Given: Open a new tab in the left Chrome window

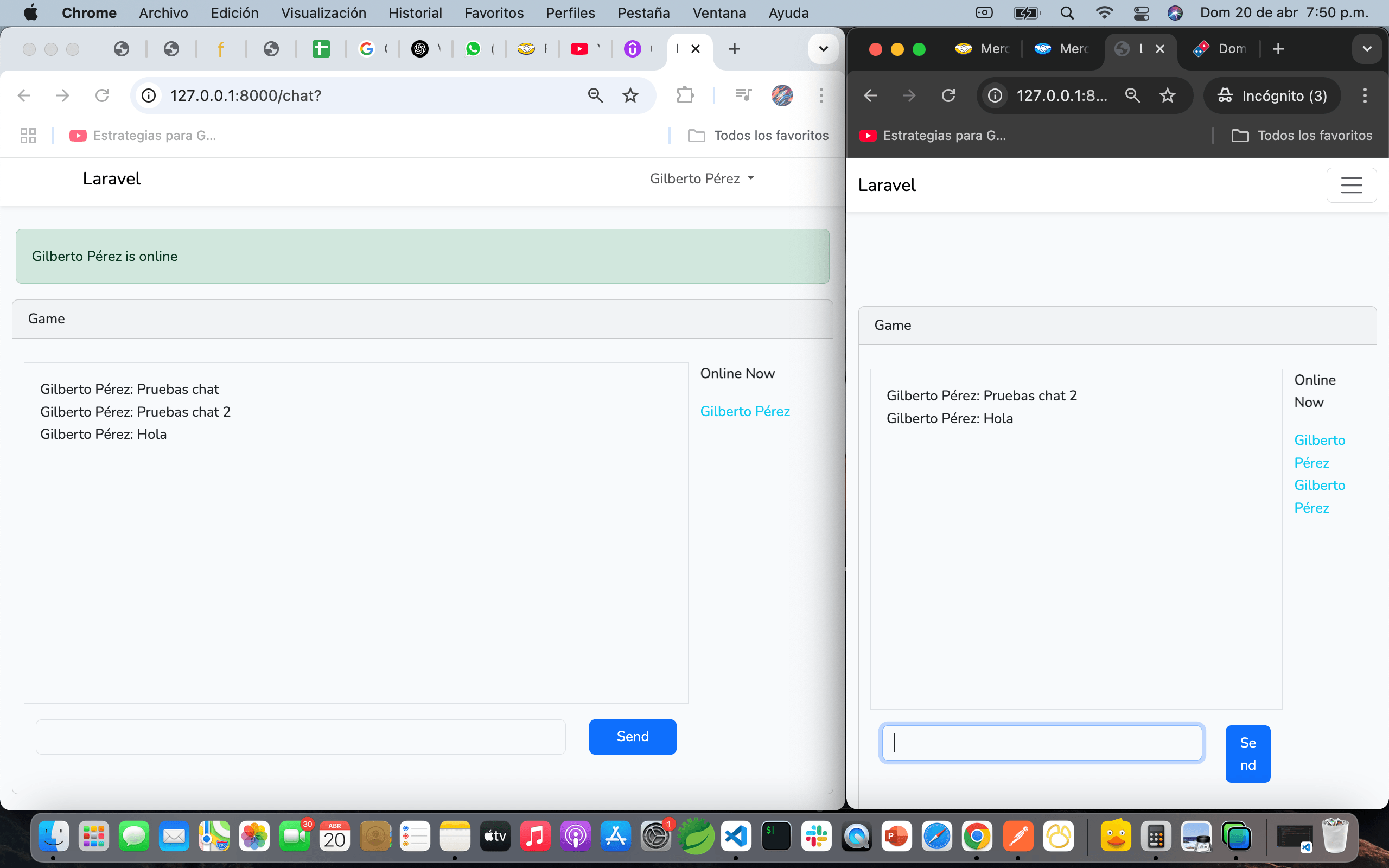Looking at the screenshot, I should [734, 49].
